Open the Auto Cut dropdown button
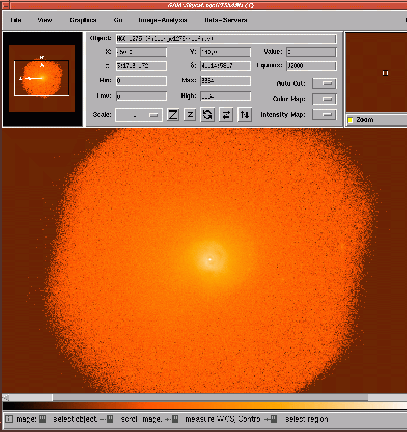This screenshot has width=407, height=432. (324, 83)
